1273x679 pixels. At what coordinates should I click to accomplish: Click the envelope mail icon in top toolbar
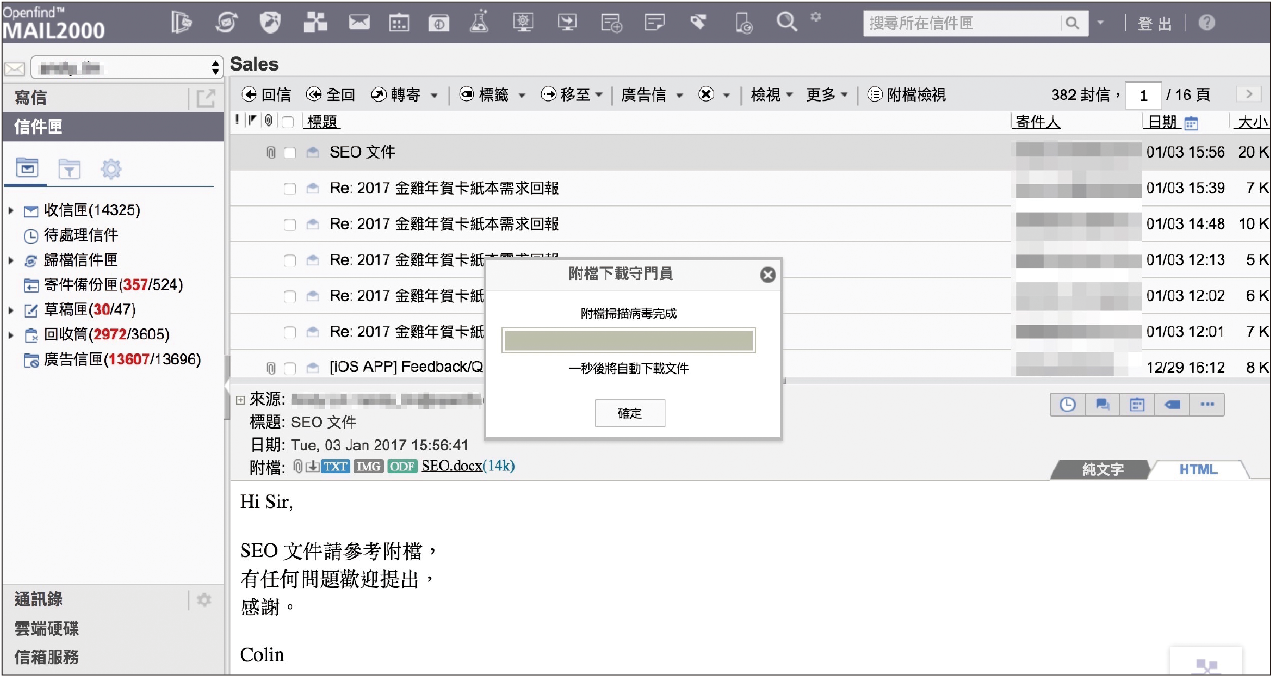360,22
